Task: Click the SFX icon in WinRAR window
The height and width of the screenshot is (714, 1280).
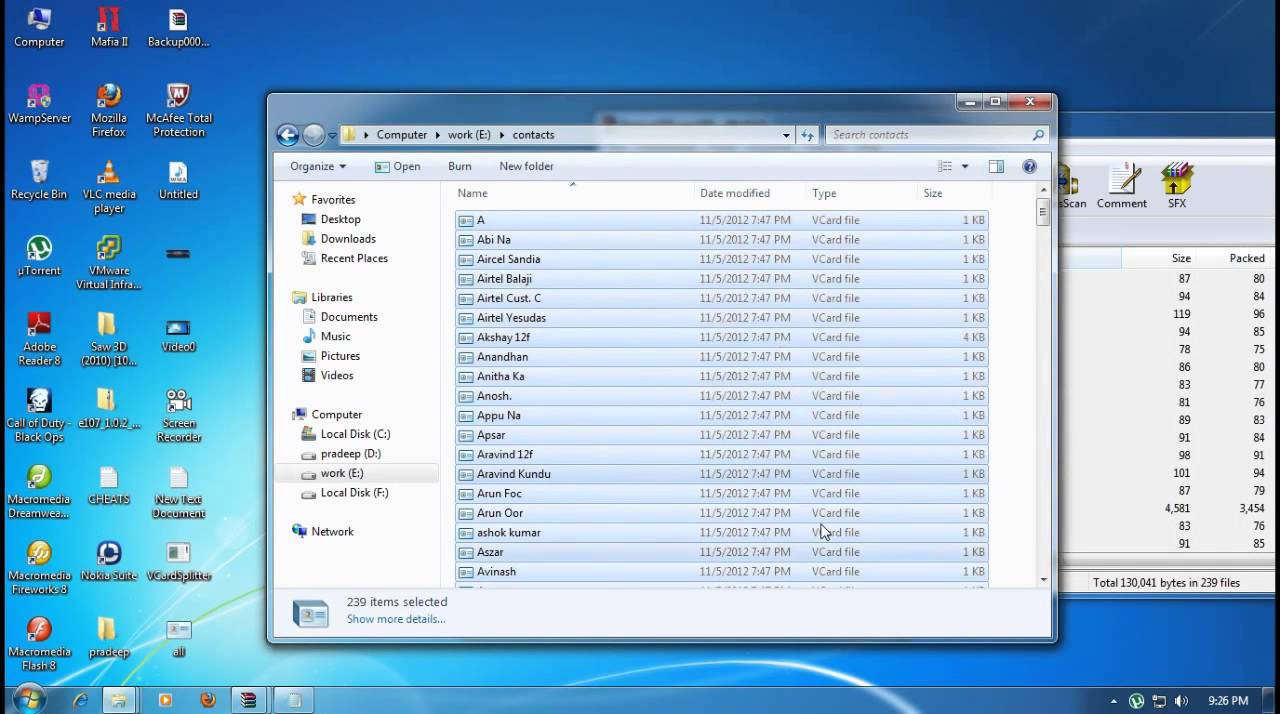Action: click(x=1177, y=186)
